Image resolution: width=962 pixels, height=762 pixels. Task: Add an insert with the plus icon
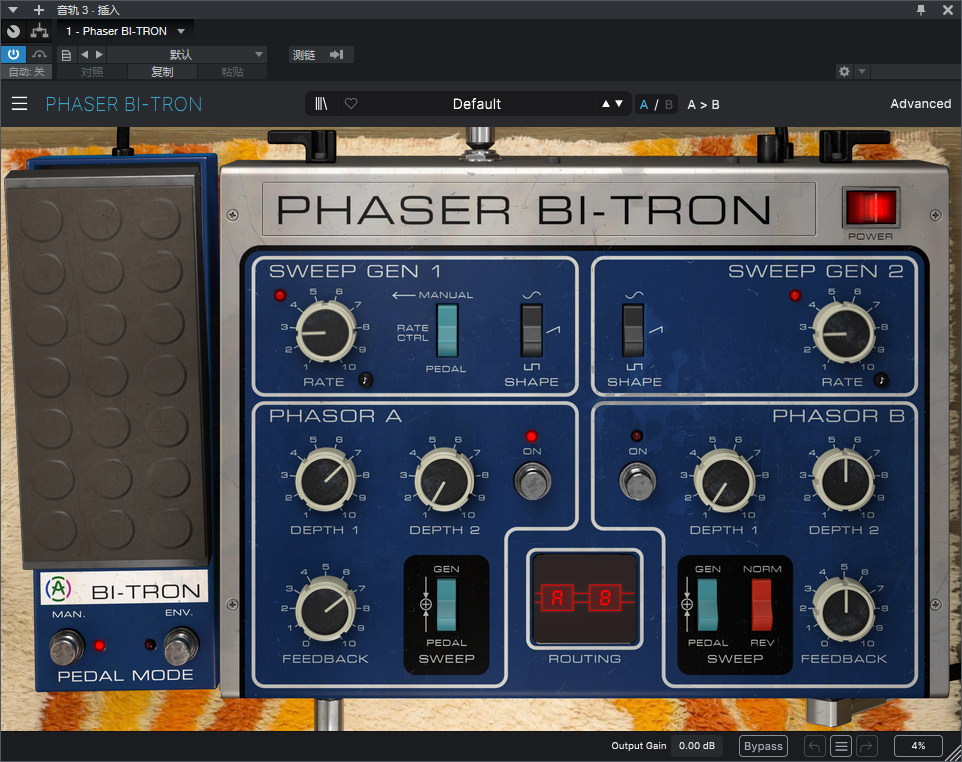click(x=39, y=10)
